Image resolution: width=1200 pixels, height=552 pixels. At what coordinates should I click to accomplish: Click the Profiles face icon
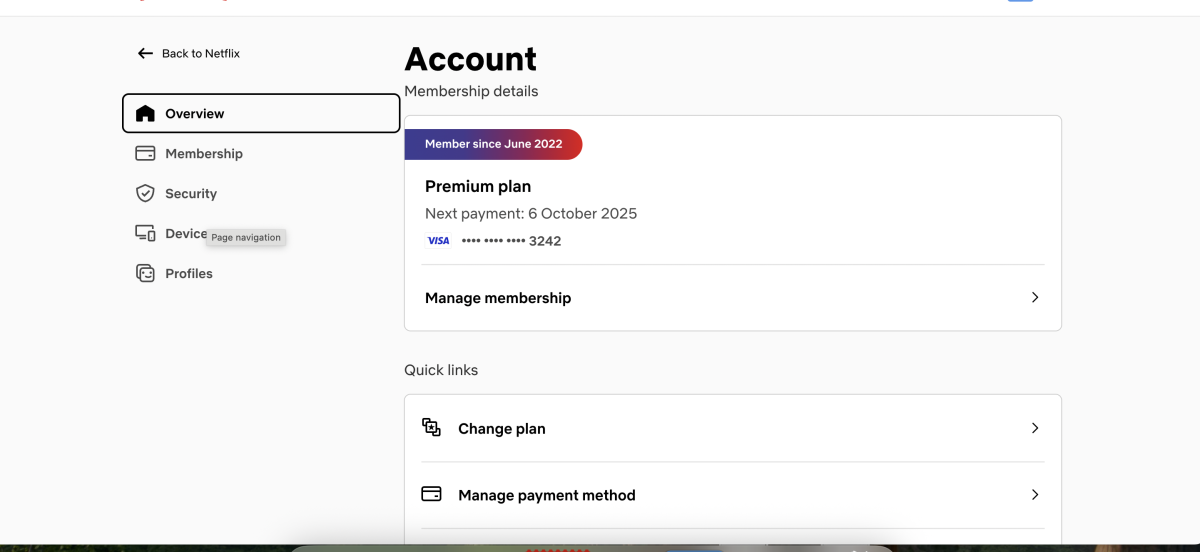point(145,273)
